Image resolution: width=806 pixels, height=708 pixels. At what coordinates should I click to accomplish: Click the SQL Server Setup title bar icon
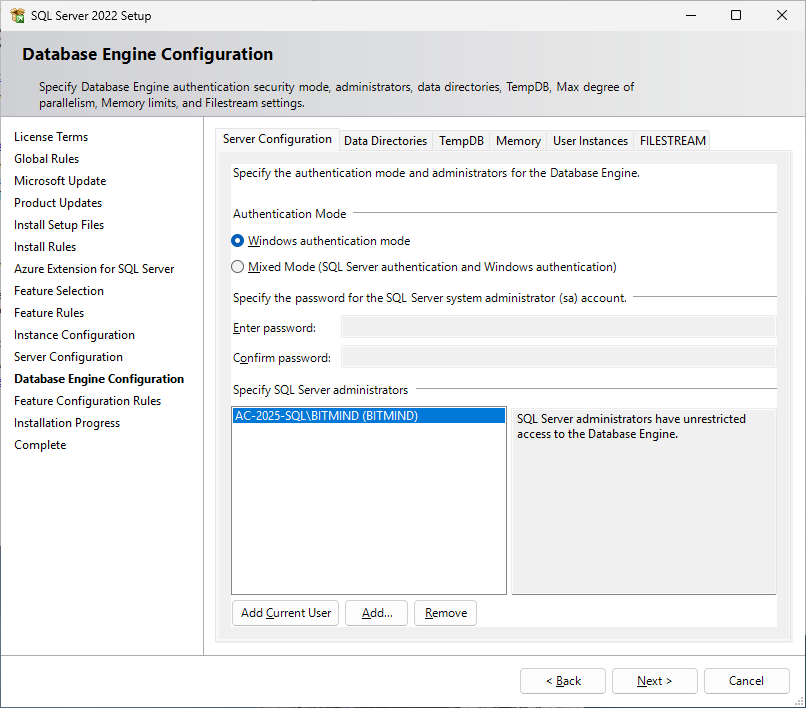[x=17, y=16]
